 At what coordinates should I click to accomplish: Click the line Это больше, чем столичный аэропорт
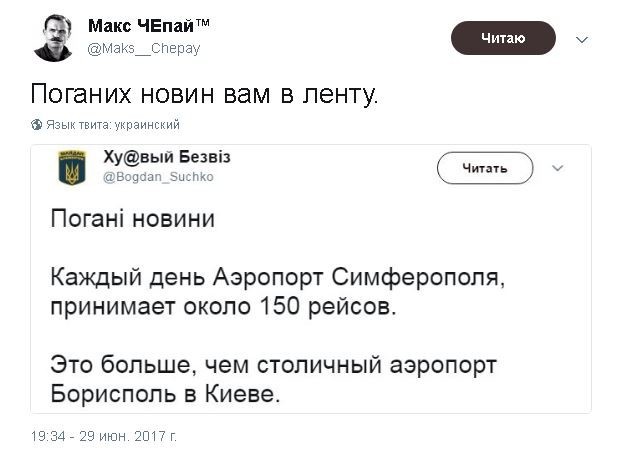coord(273,363)
